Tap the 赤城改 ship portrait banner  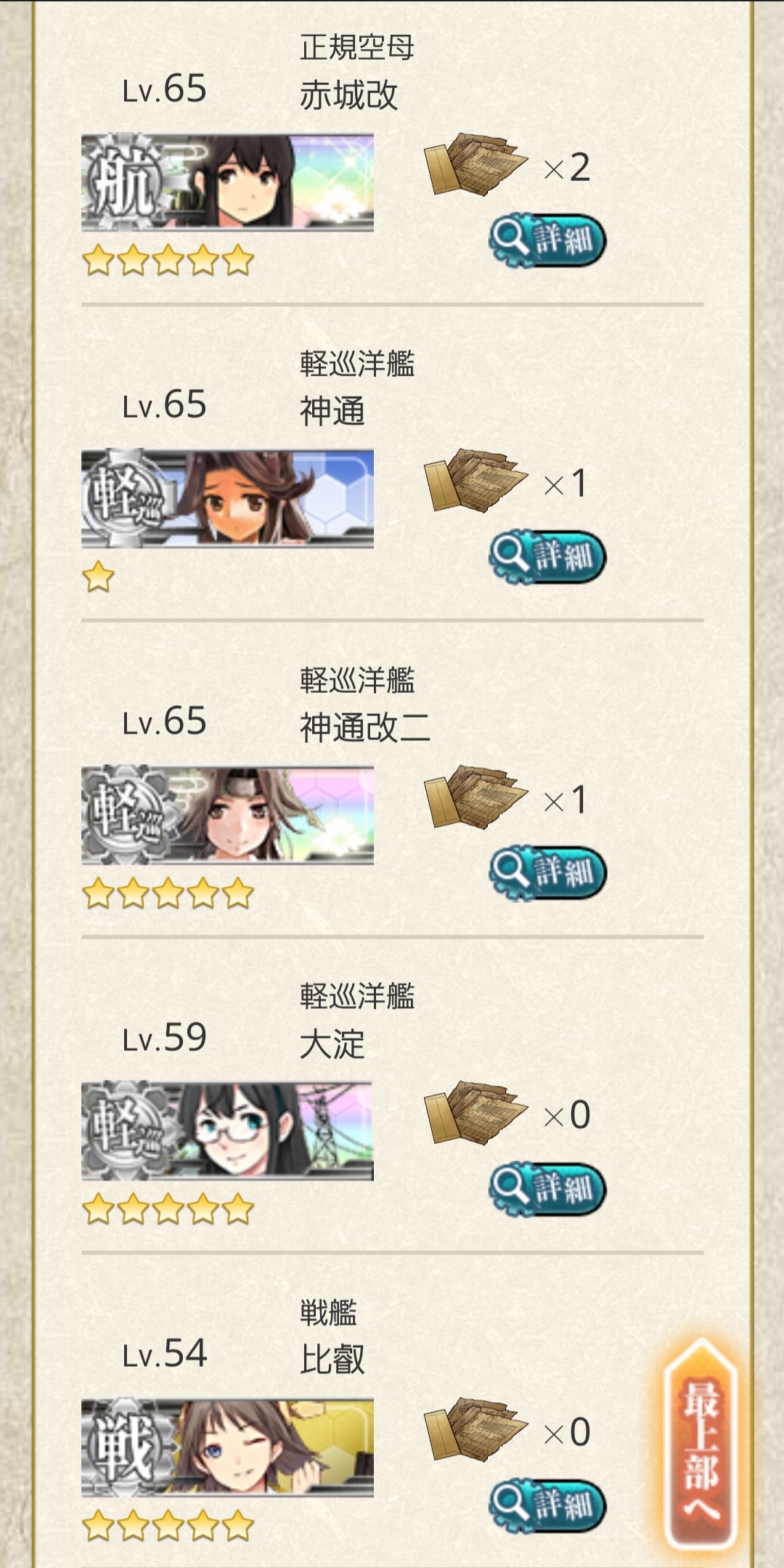pos(227,182)
